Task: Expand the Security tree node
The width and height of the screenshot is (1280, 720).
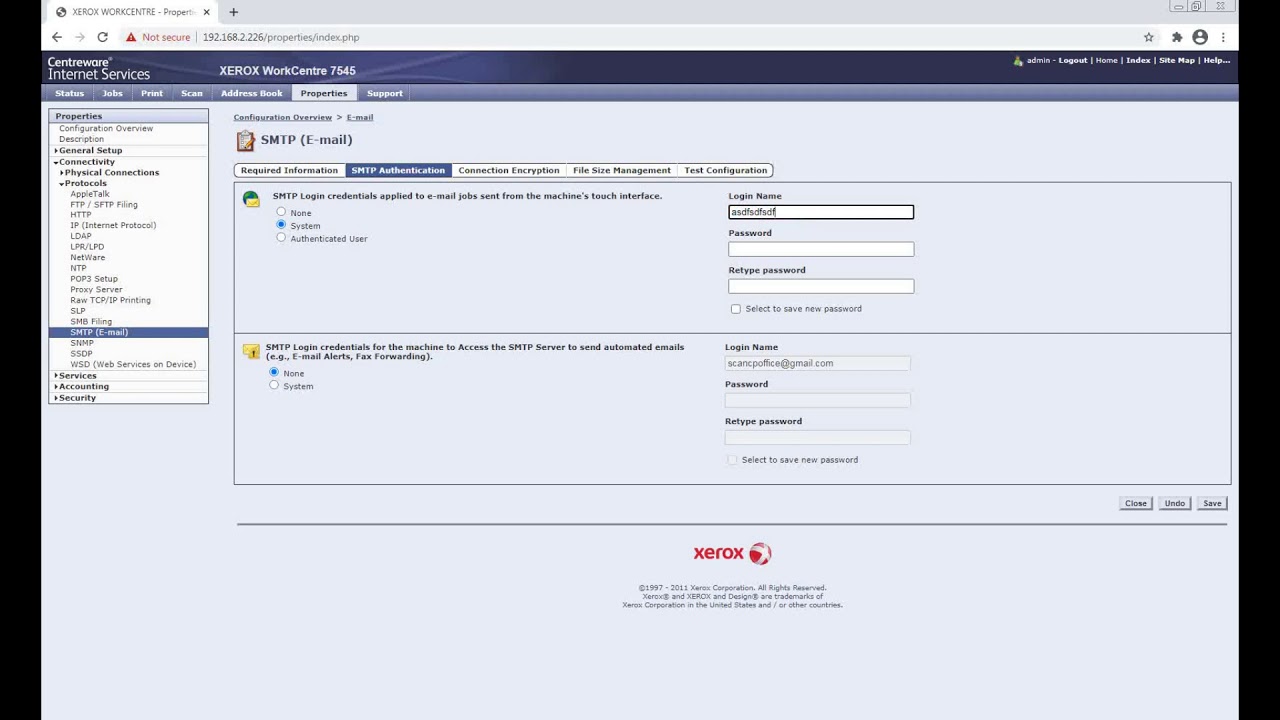Action: pos(56,398)
